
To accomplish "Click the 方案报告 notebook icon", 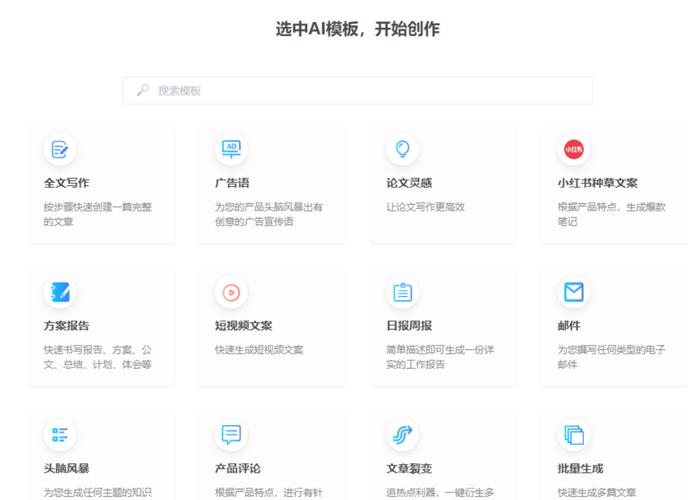I will [60, 293].
